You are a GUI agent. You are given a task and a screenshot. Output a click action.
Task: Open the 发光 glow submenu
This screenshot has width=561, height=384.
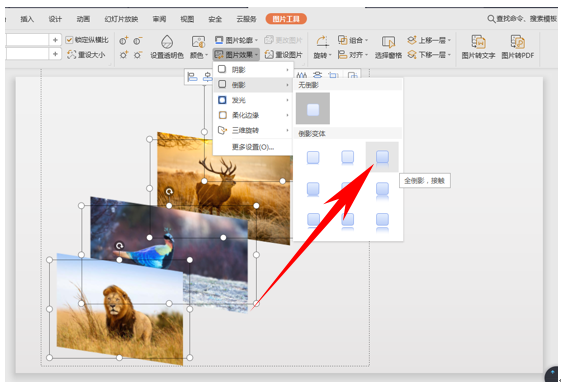253,100
